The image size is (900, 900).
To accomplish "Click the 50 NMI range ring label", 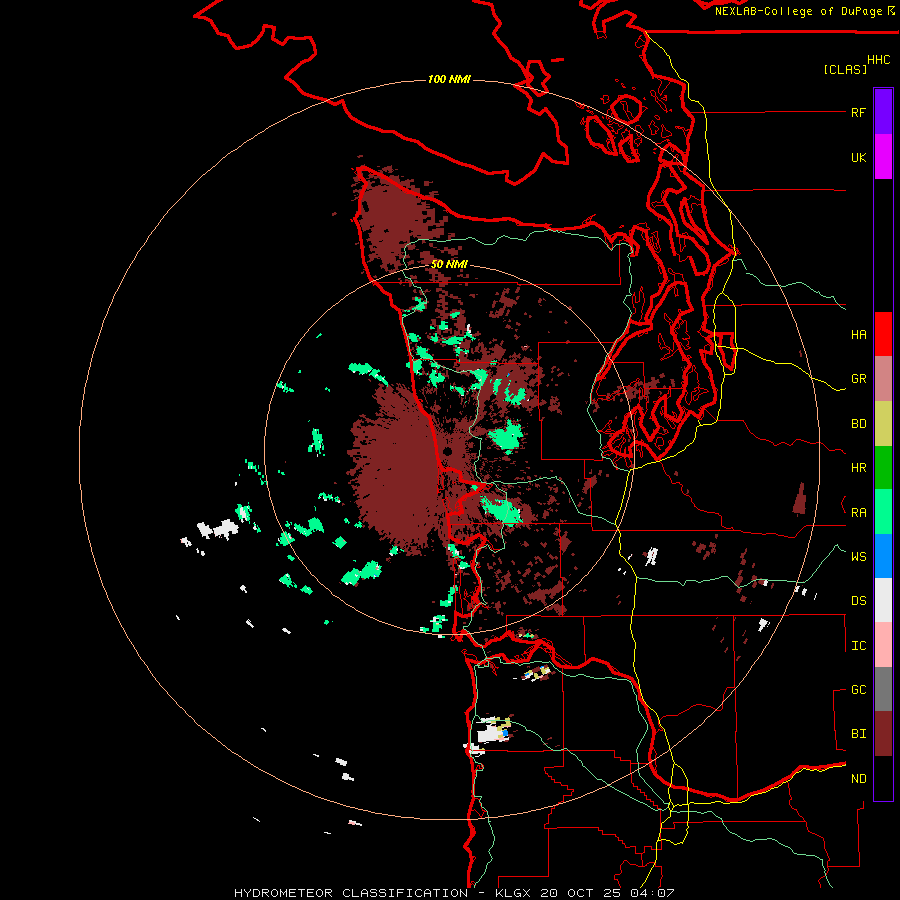I will pos(449,264).
